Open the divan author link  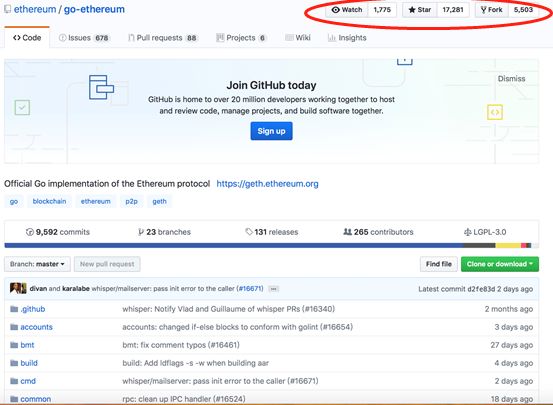[x=38, y=289]
